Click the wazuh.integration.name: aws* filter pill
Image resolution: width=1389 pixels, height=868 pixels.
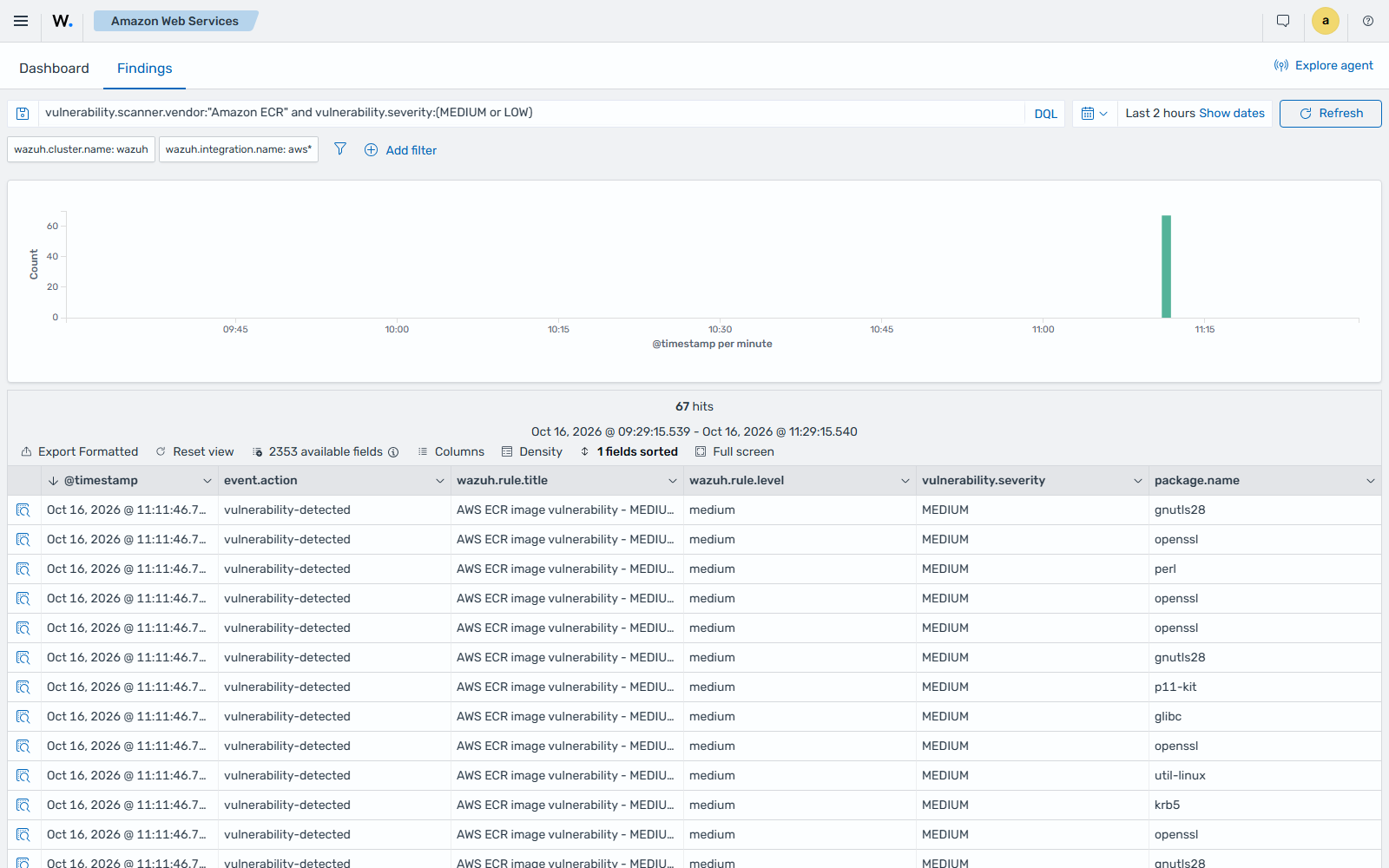[239, 149]
